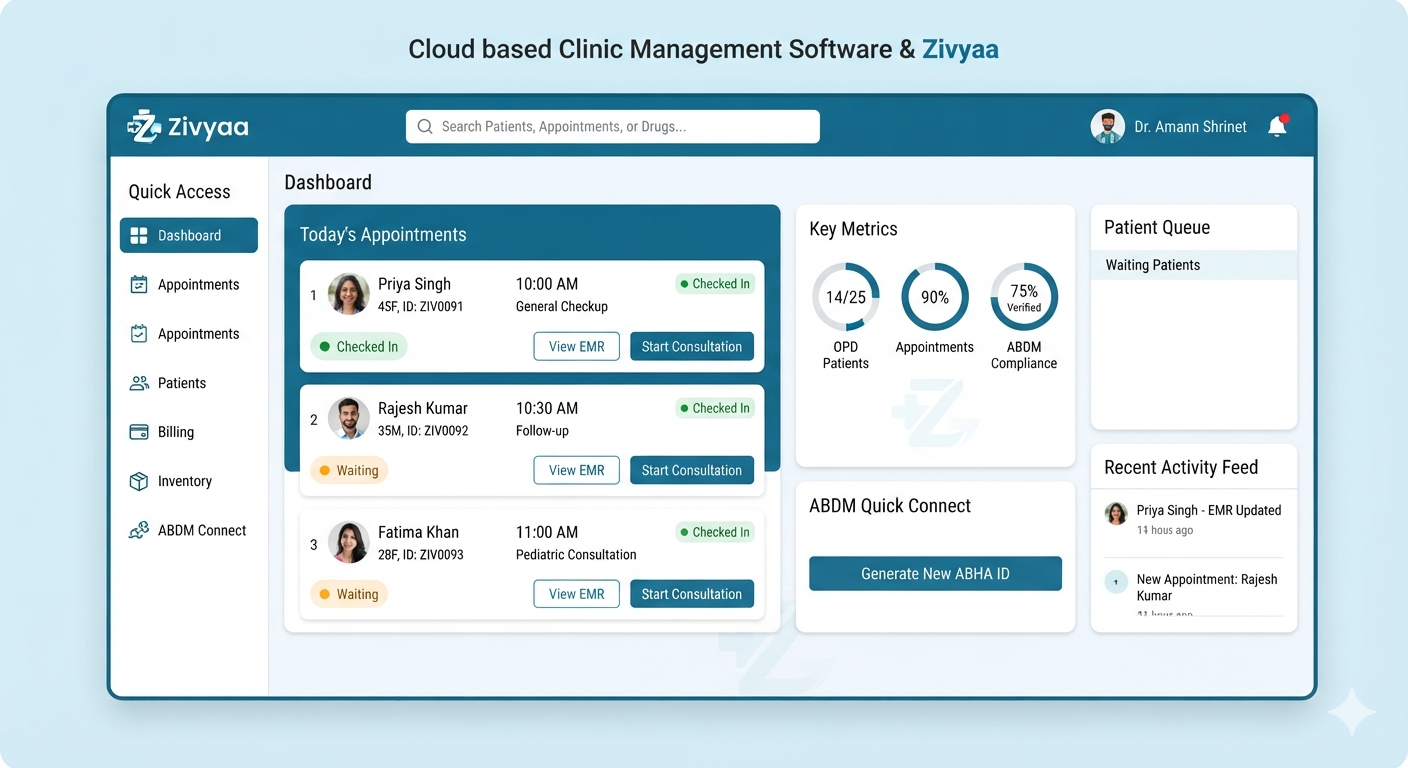Click Fatima Khan's Waiting status pill

click(349, 594)
